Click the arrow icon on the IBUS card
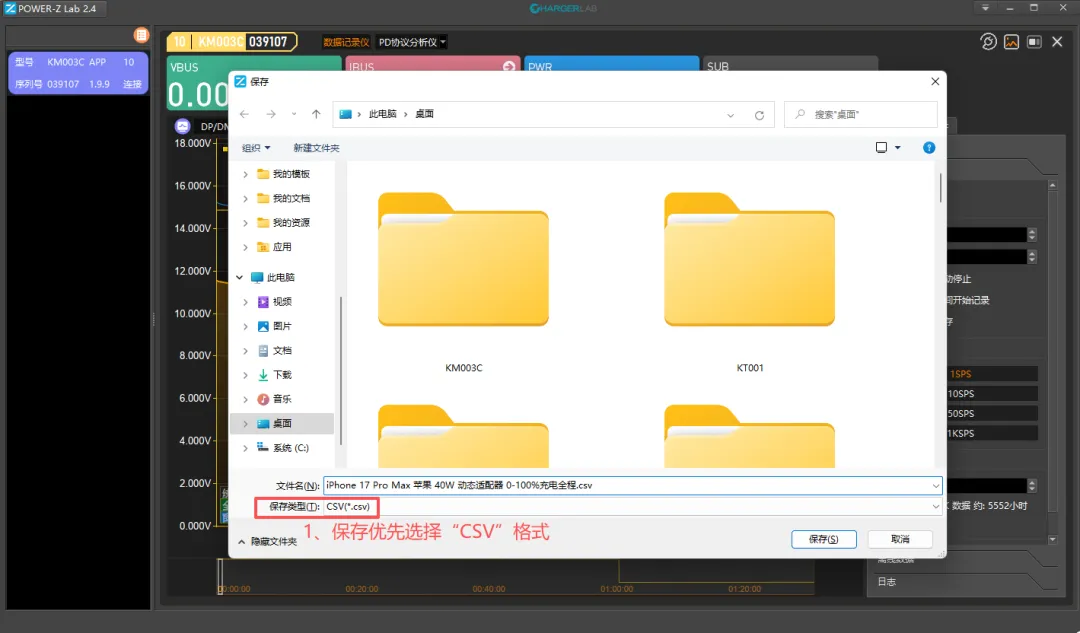Screen dimensions: 1080x633 point(509,67)
